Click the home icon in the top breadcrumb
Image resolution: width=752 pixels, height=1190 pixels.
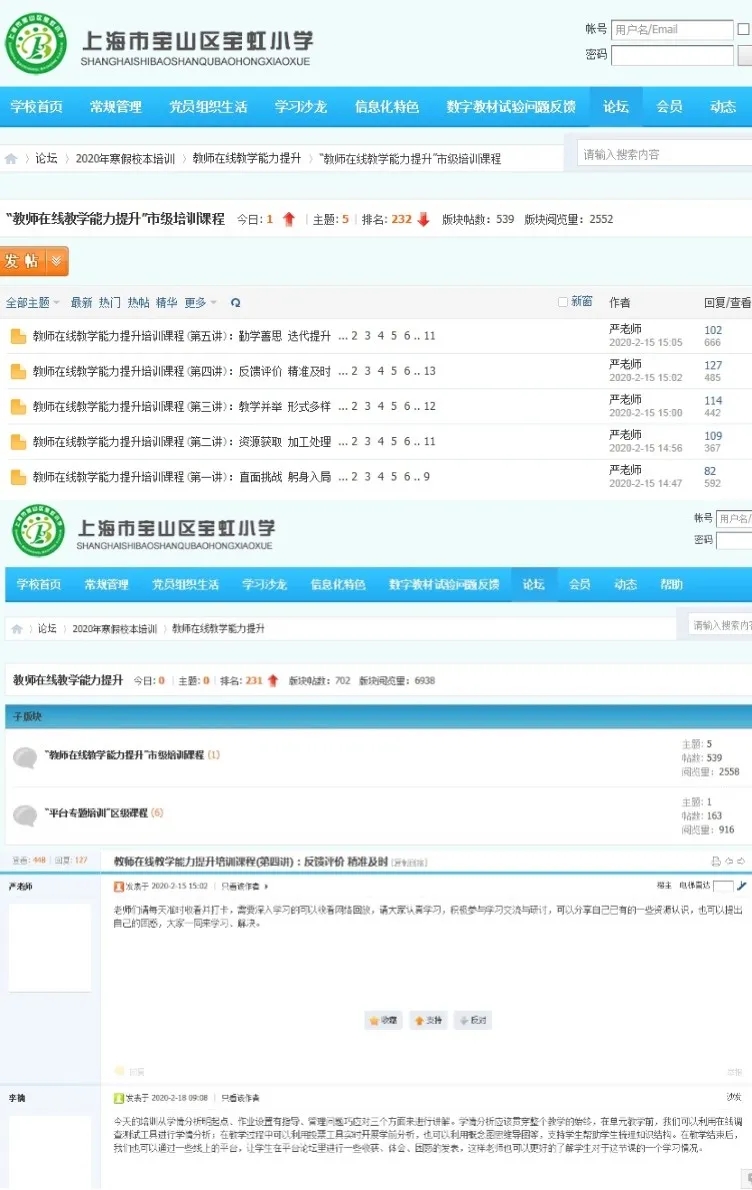[11, 159]
